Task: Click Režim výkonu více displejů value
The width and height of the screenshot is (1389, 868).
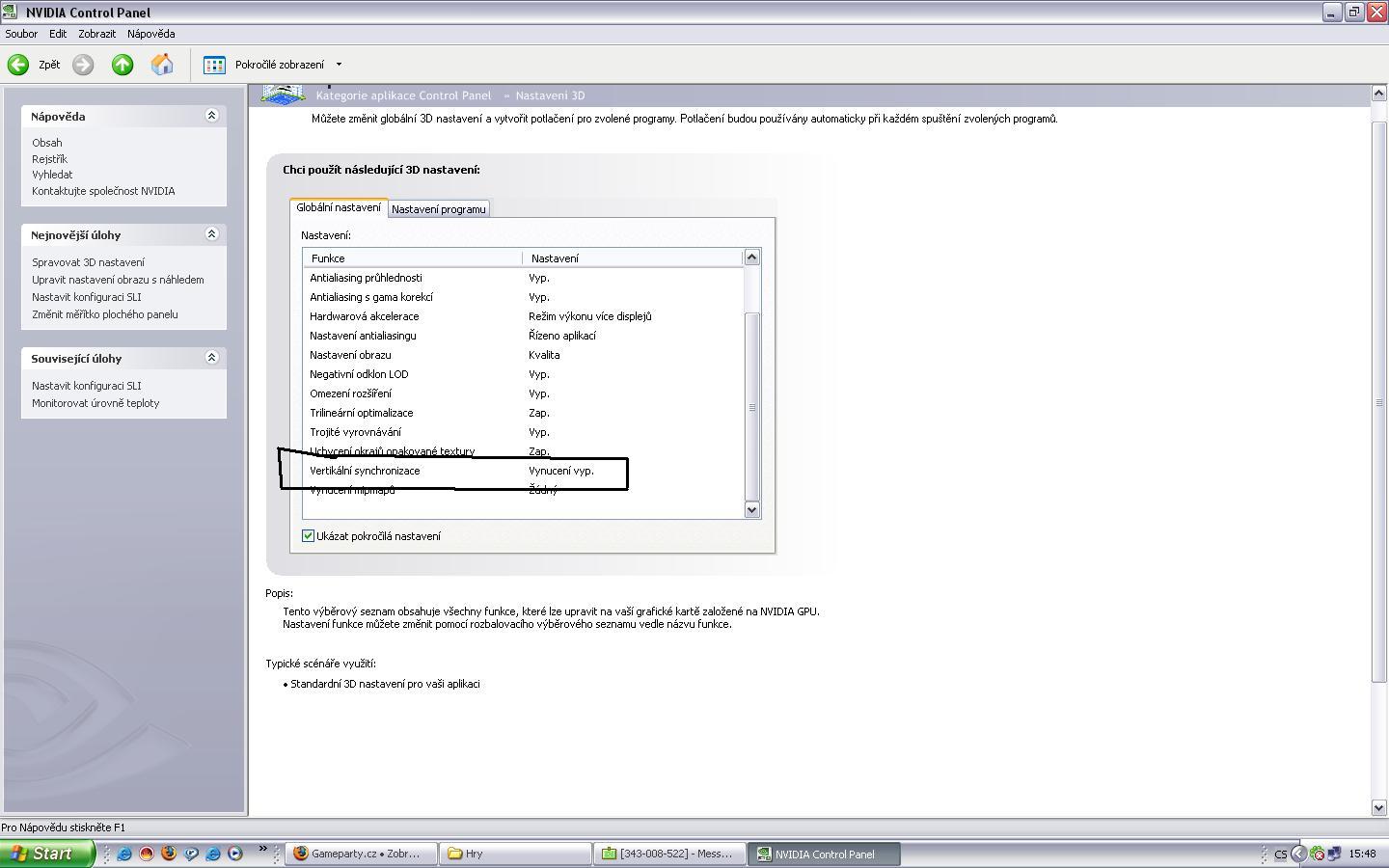Action: (x=590, y=316)
